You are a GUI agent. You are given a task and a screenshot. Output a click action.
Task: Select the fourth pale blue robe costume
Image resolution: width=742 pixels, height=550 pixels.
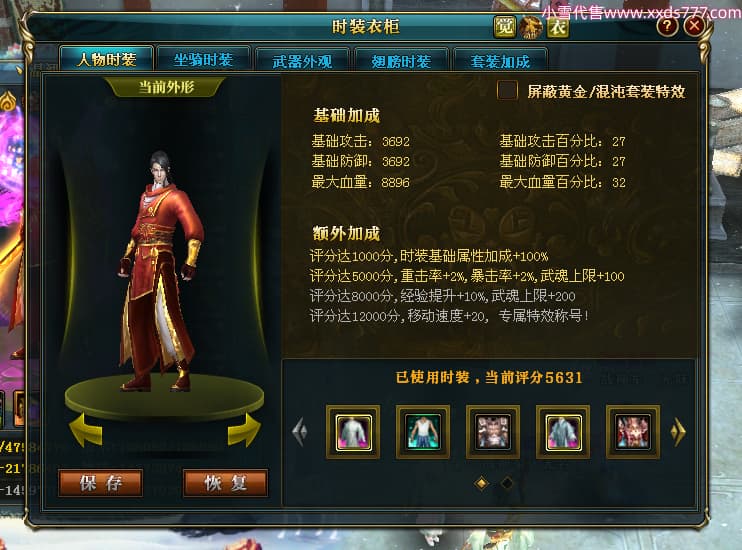[x=563, y=432]
